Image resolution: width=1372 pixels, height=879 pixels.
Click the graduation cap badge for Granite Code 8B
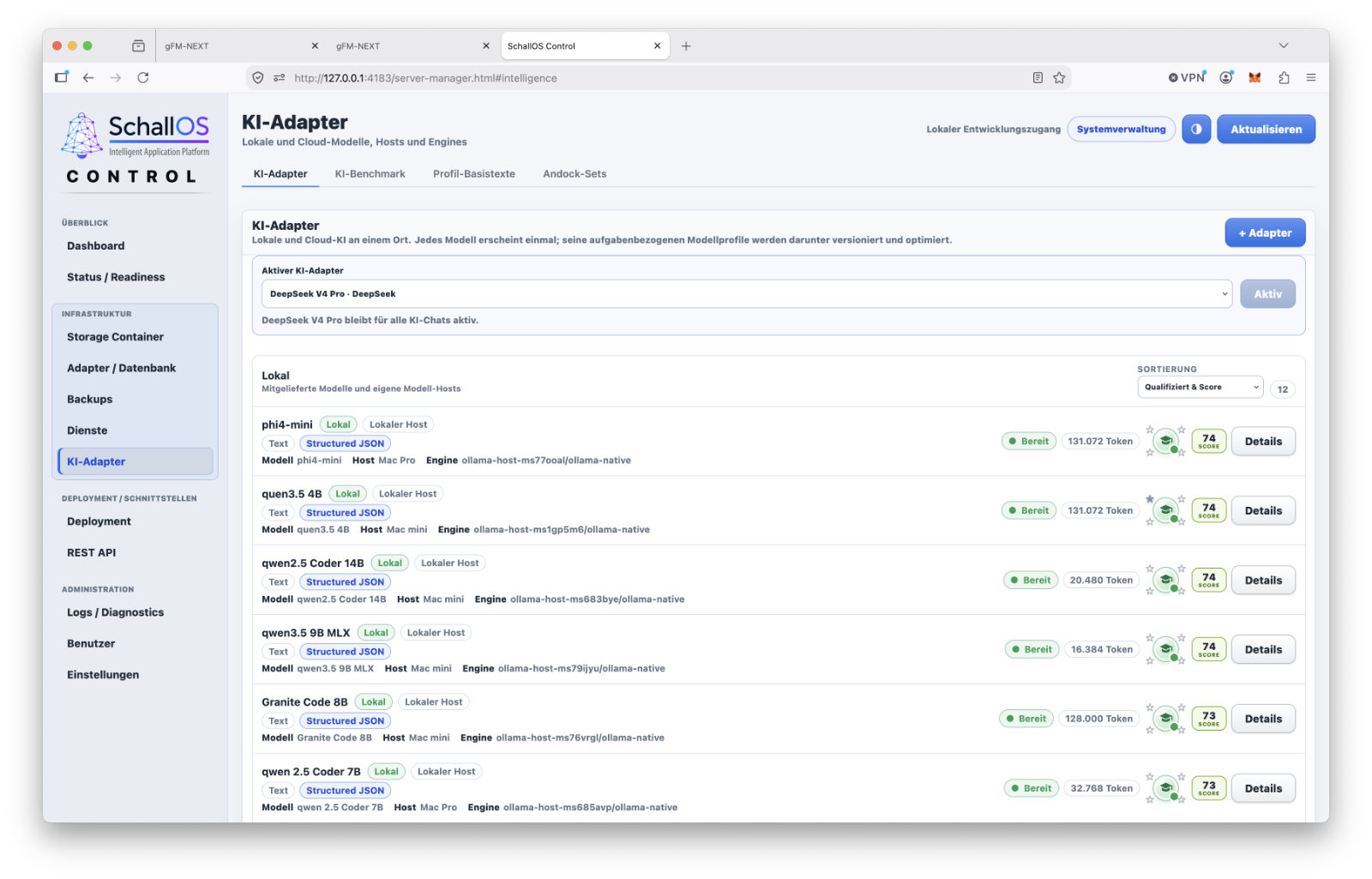click(x=1165, y=719)
